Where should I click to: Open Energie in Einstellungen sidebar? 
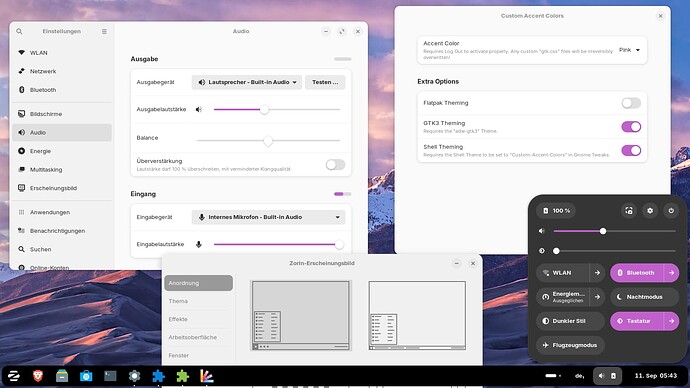(62, 151)
